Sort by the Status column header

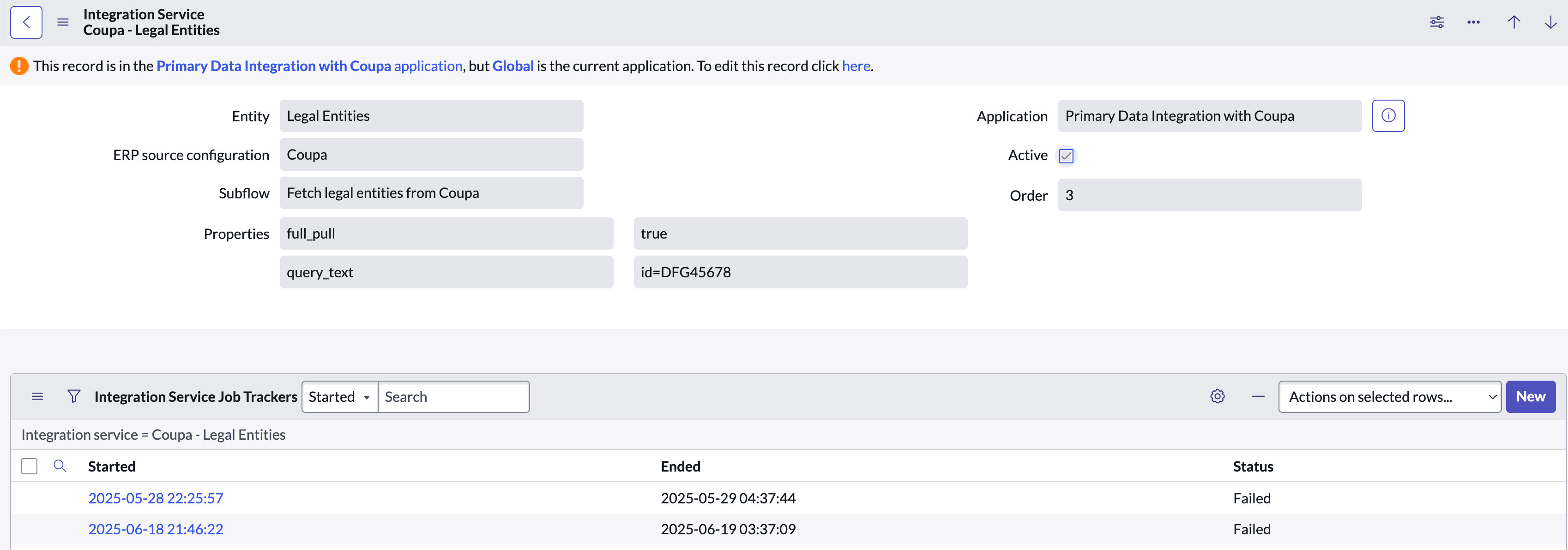coord(1253,466)
